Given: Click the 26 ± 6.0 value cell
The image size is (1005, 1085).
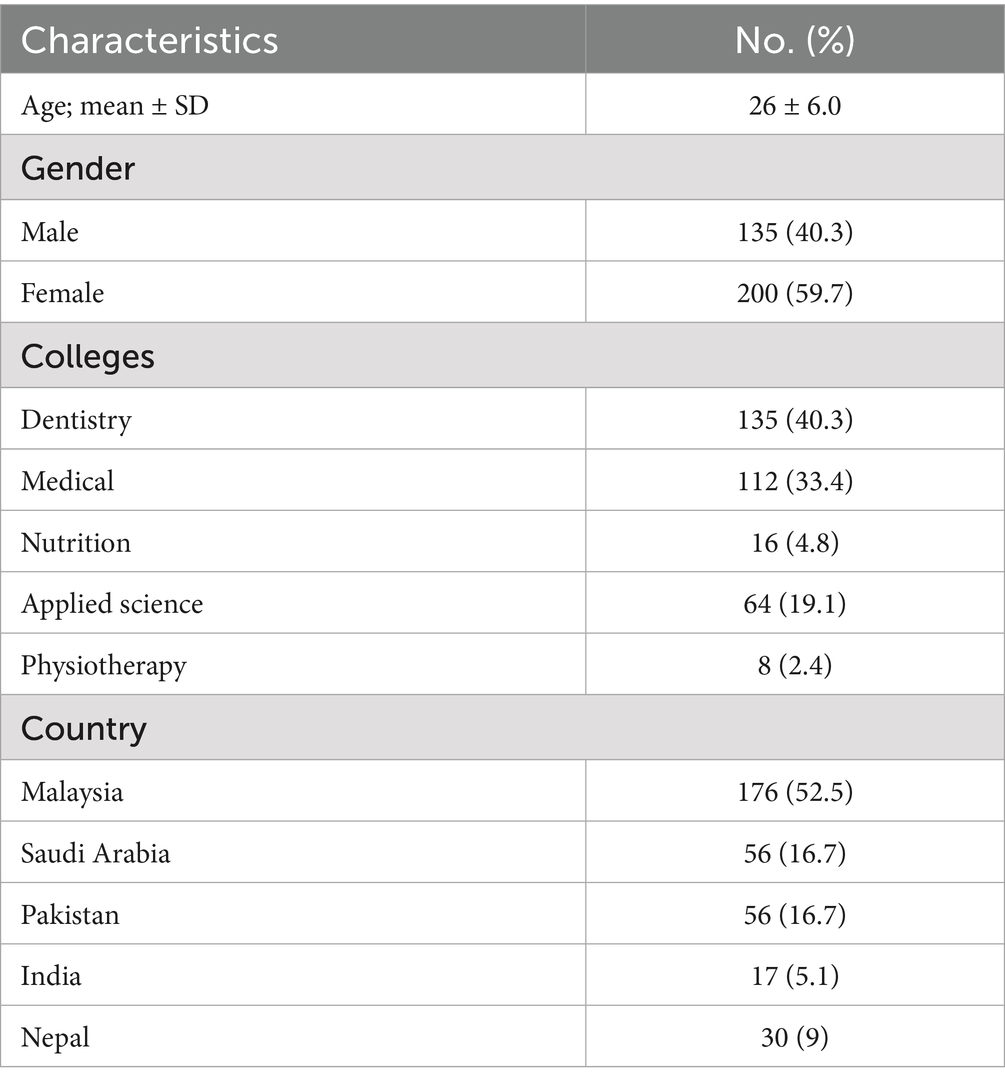Looking at the screenshot, I should (795, 106).
